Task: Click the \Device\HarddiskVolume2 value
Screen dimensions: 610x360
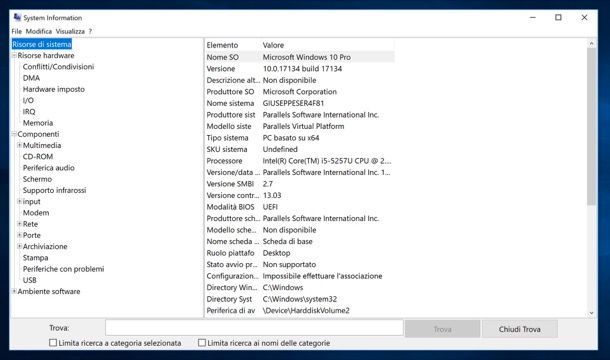Action: 306,311
